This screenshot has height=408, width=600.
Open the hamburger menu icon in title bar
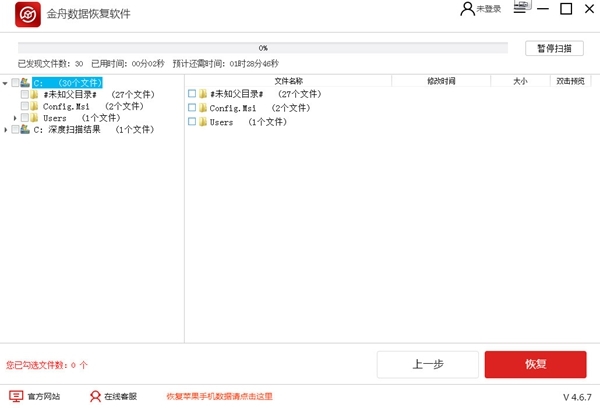(520, 9)
